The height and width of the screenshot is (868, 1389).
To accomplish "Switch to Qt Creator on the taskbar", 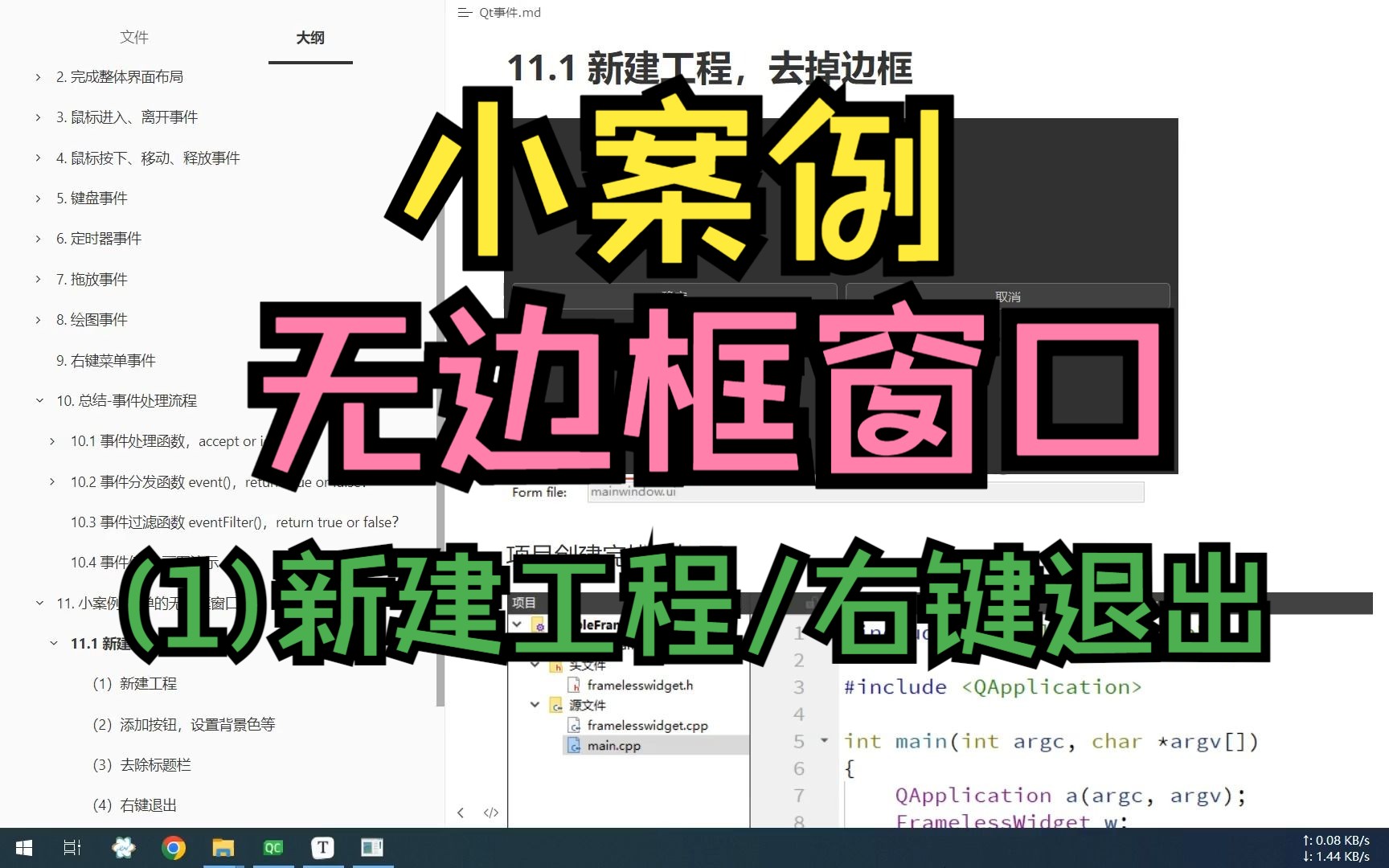I will (x=273, y=848).
